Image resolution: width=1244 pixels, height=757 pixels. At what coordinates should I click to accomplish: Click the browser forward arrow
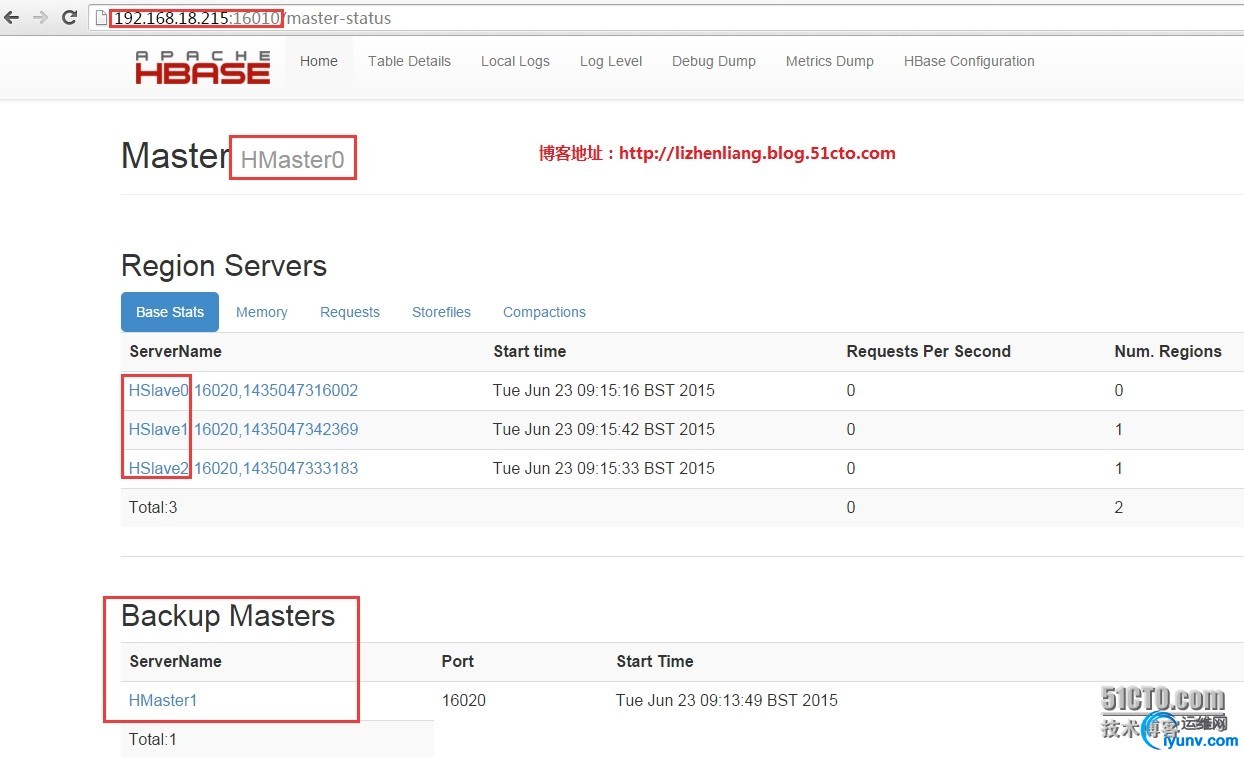pyautogui.click(x=40, y=18)
